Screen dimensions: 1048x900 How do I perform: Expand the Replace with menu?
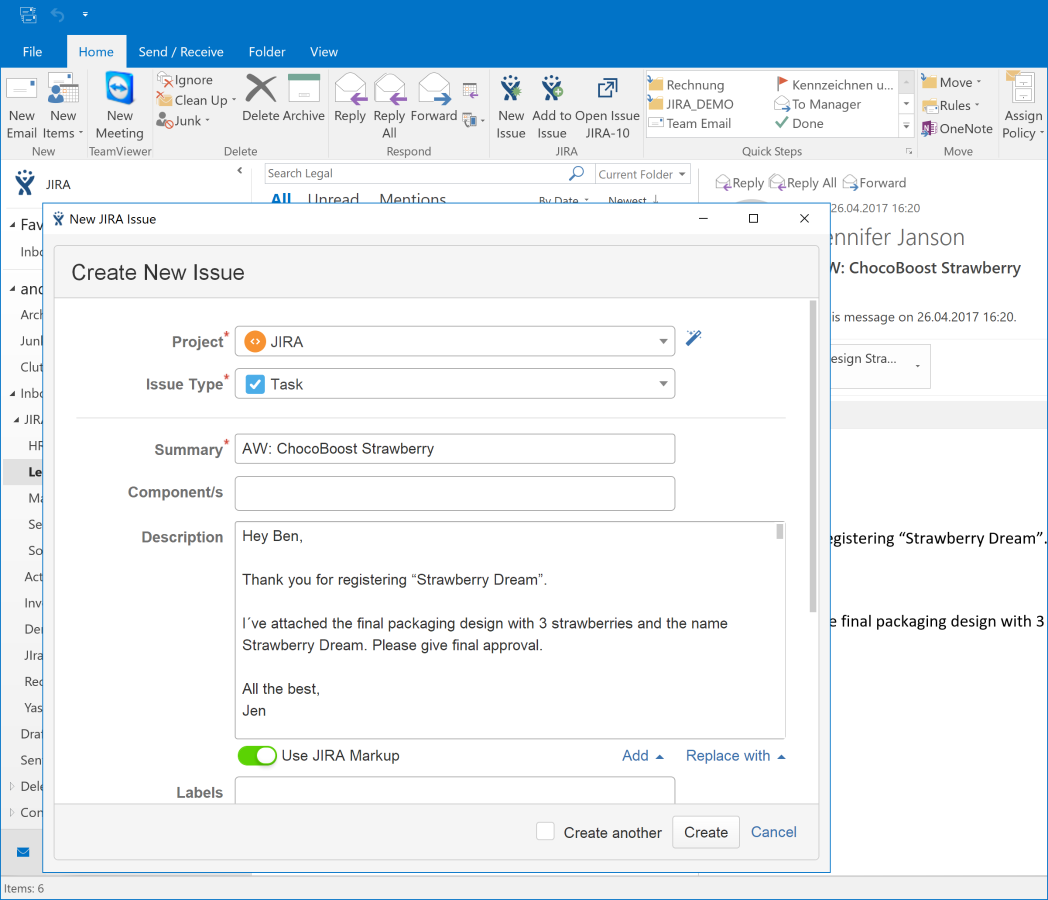[x=735, y=756]
